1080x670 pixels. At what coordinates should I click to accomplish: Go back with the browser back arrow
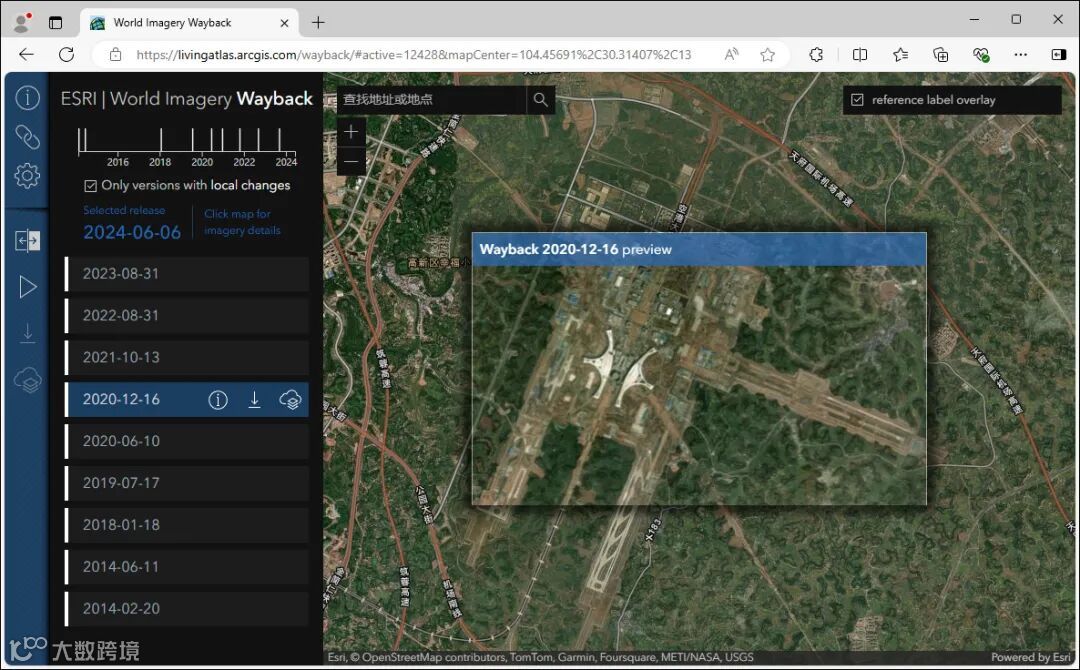point(26,54)
